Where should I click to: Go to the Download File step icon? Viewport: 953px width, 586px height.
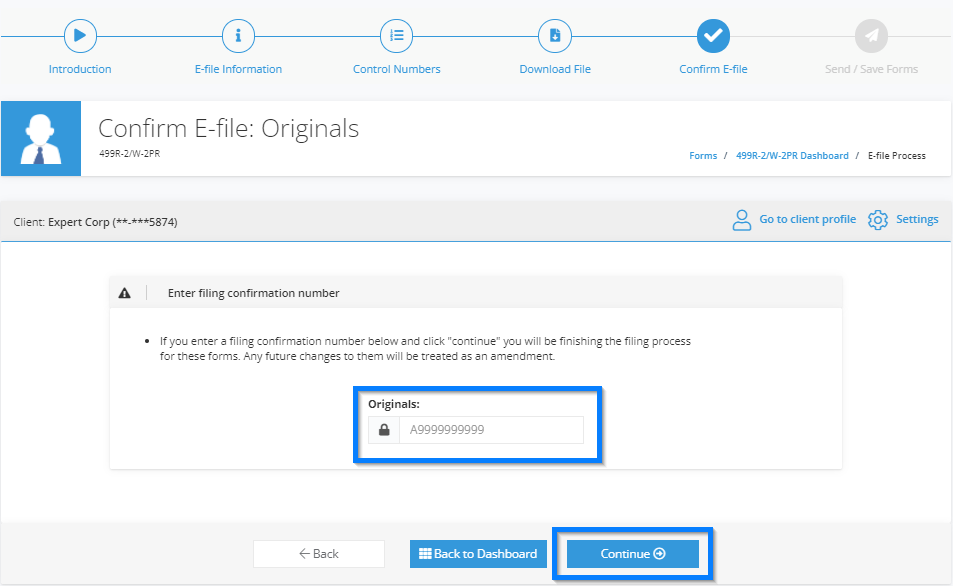pyautogui.click(x=555, y=36)
